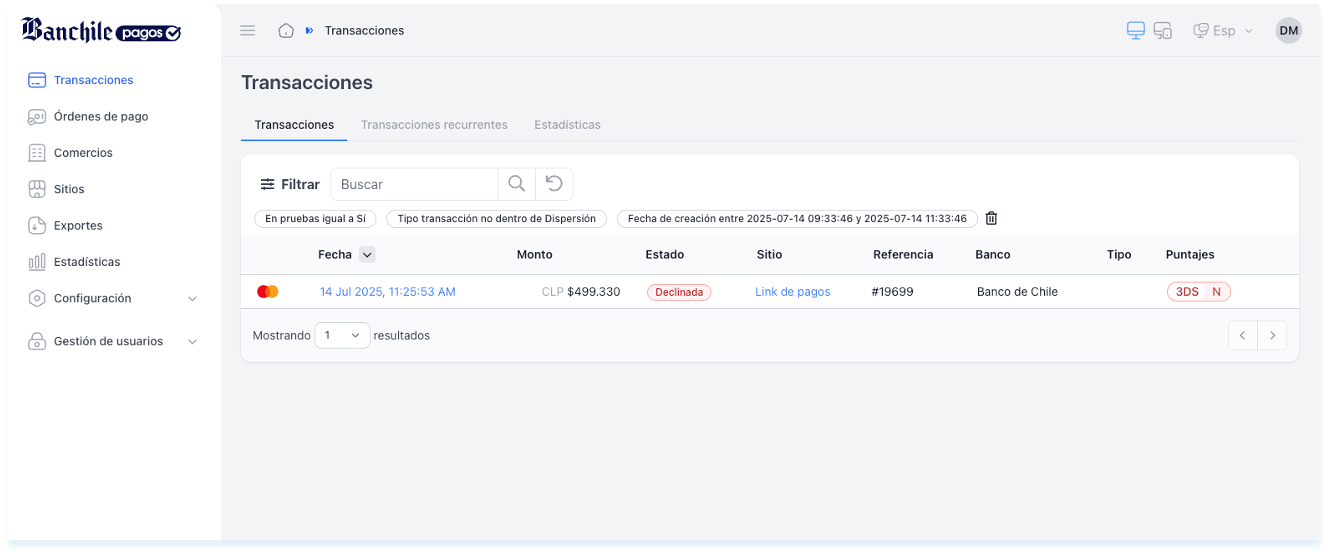Click the Transacciones breadcrumb text
Screen dimensions: 1330x554
point(364,31)
